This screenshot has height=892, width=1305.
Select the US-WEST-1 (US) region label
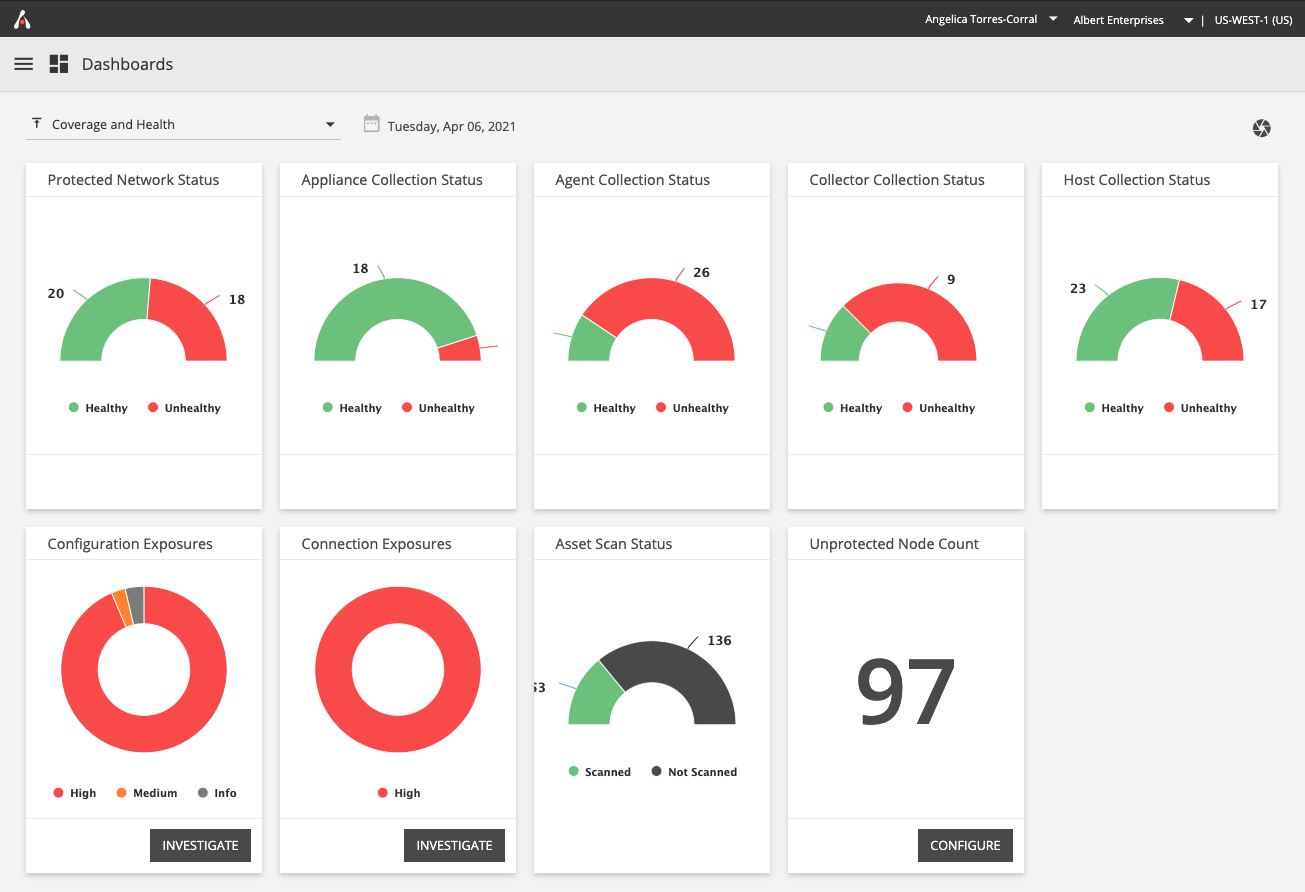point(1252,20)
